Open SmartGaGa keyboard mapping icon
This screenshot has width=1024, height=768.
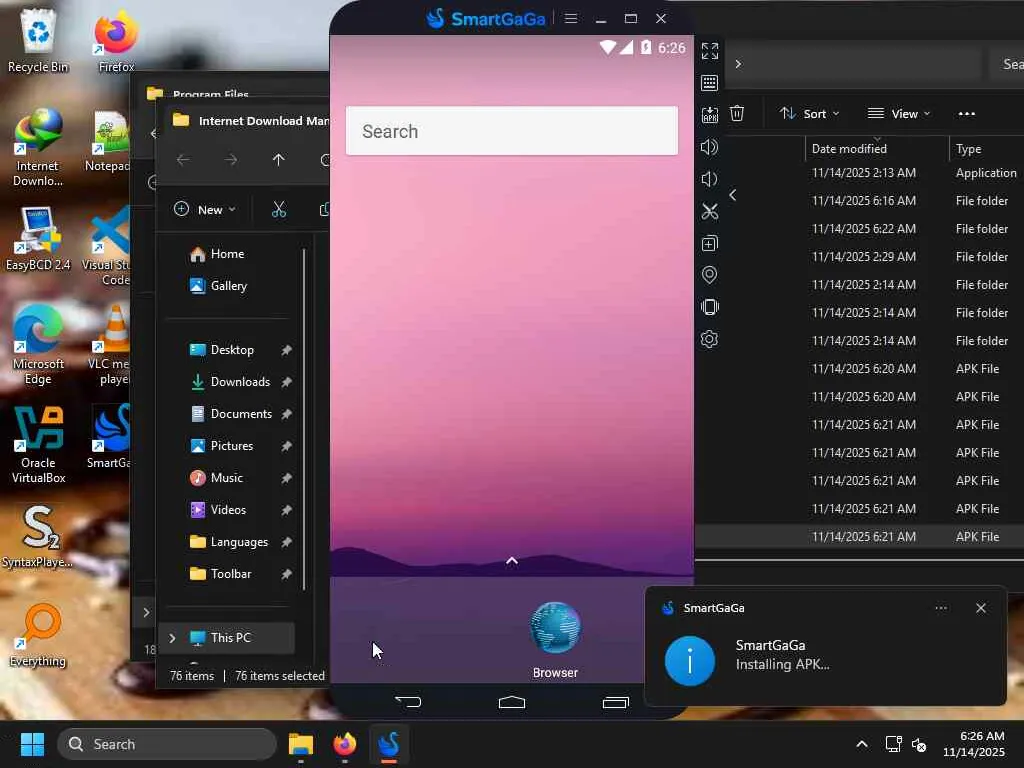709,82
